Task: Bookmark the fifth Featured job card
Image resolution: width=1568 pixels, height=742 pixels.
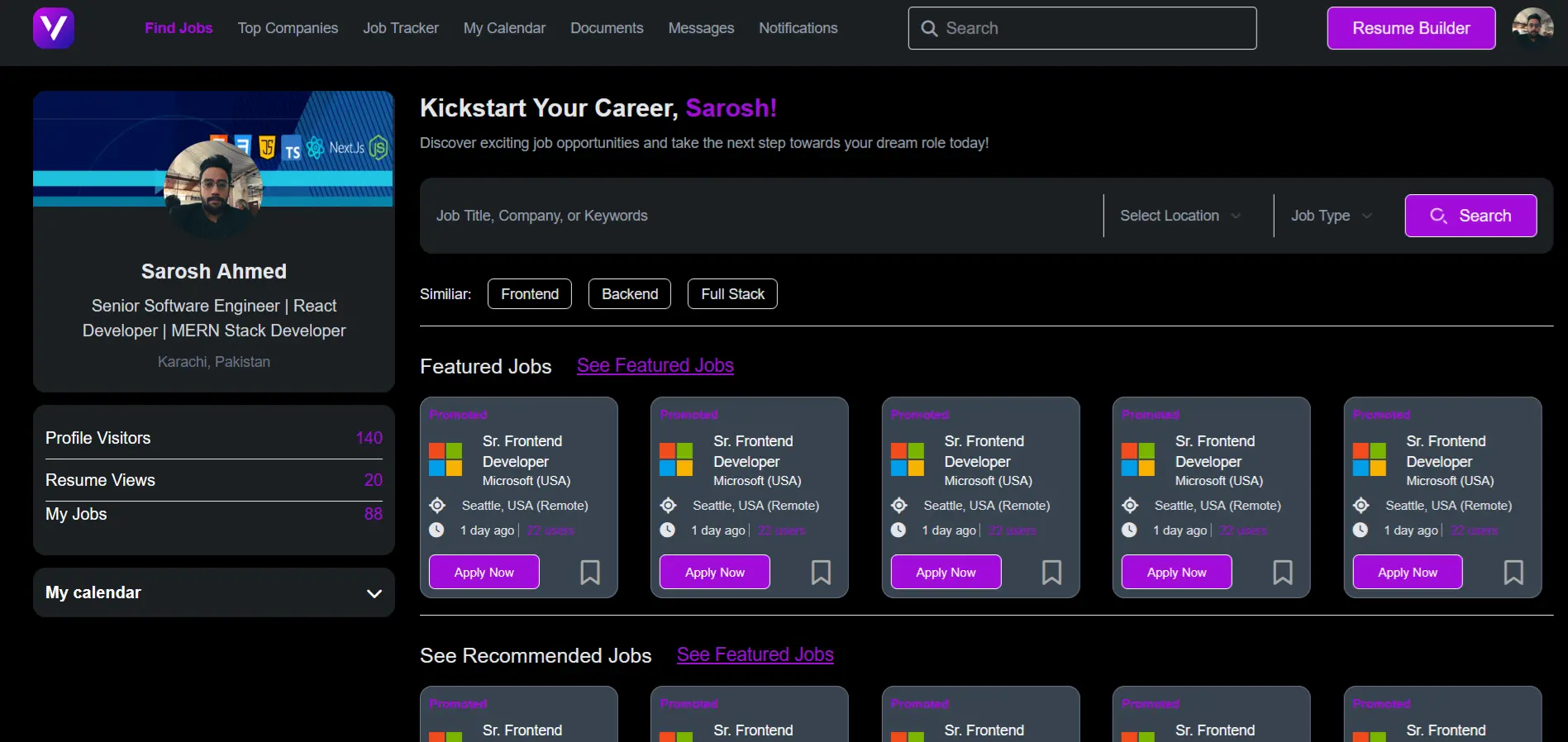Action: point(1513,572)
